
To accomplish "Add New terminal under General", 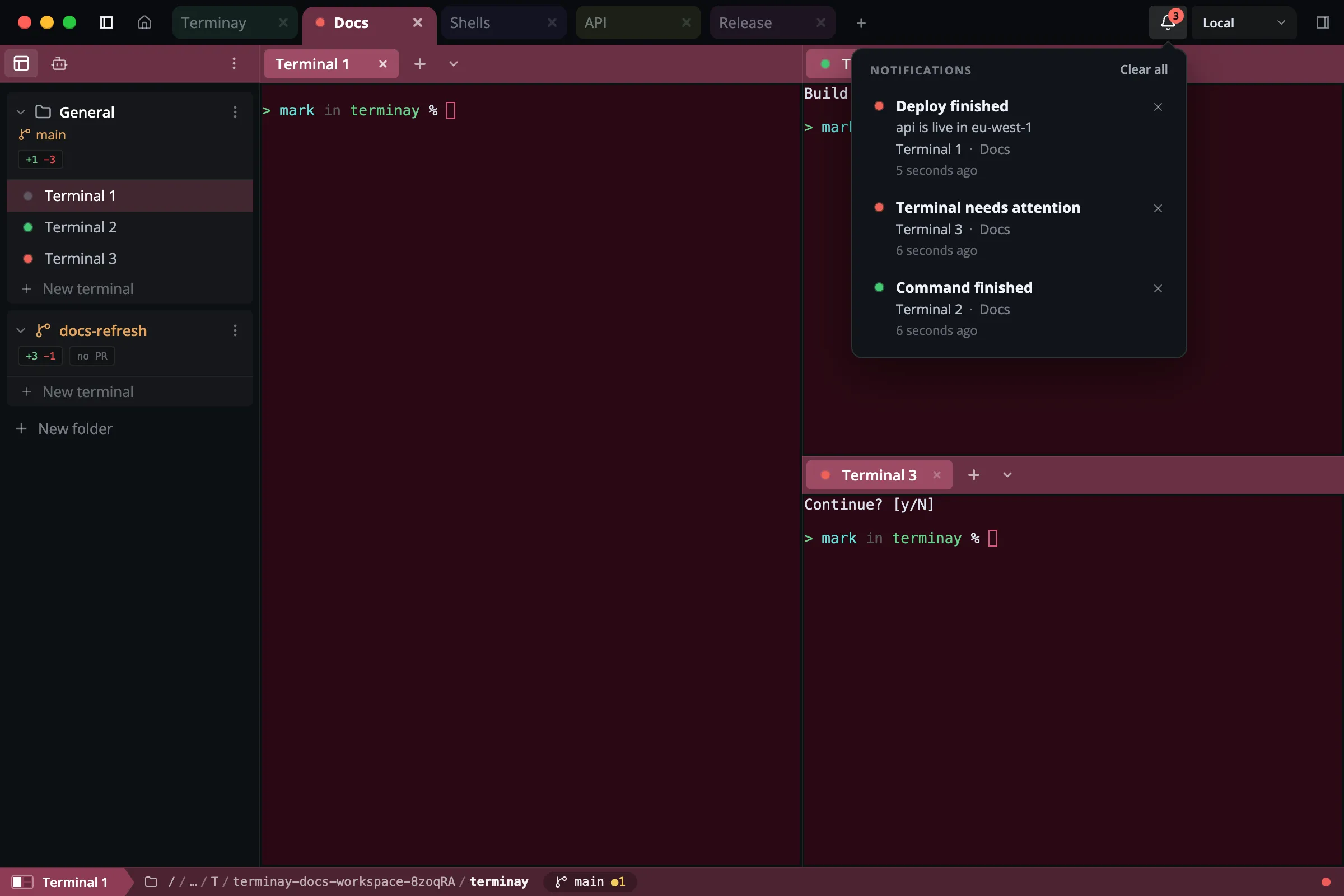I will pos(130,288).
